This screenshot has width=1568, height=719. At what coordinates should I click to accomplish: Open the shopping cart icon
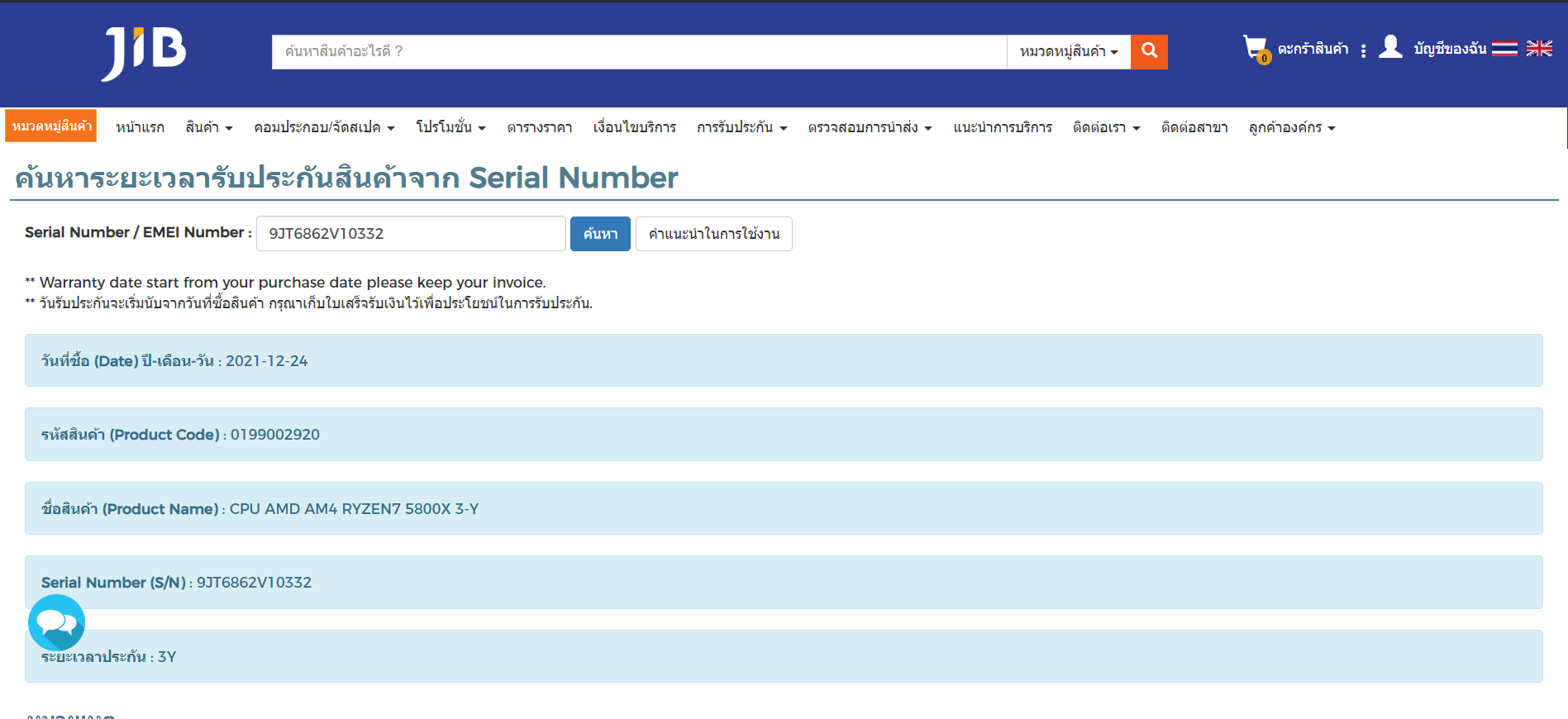pyautogui.click(x=1256, y=49)
